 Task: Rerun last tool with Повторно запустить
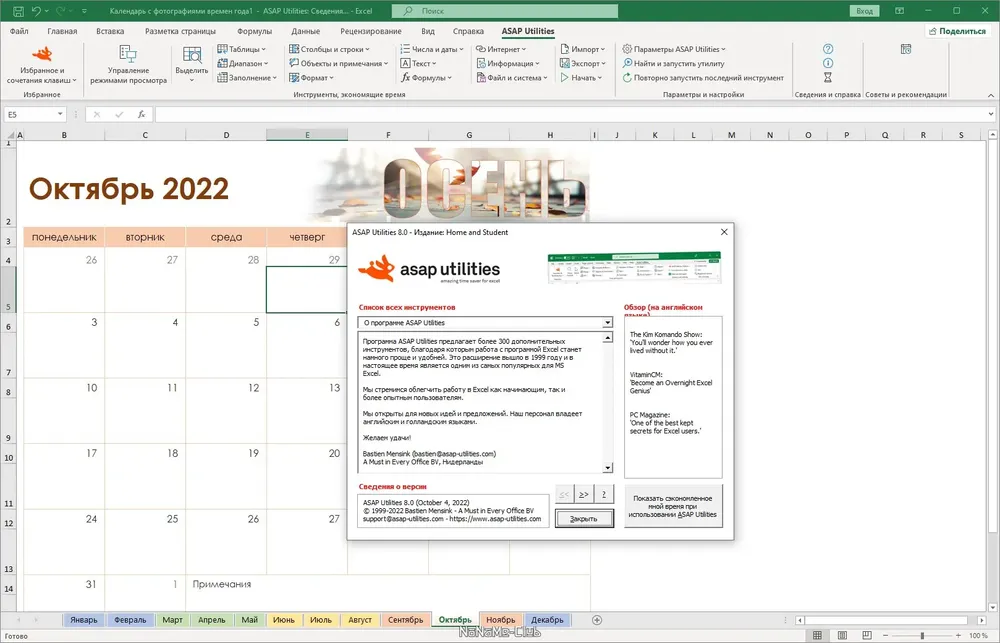[x=703, y=78]
